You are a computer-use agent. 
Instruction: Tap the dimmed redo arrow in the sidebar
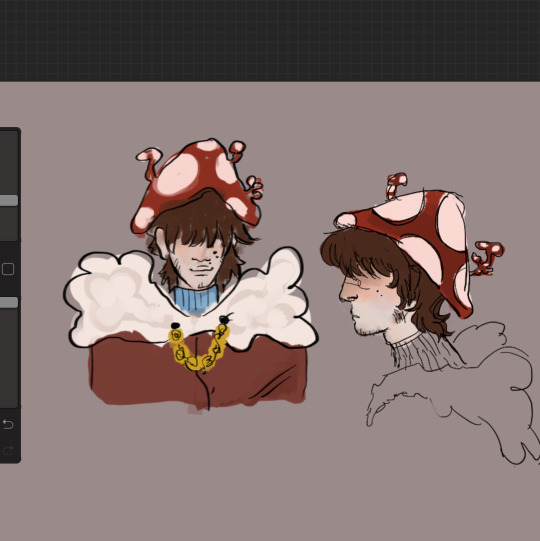click(x=8, y=450)
